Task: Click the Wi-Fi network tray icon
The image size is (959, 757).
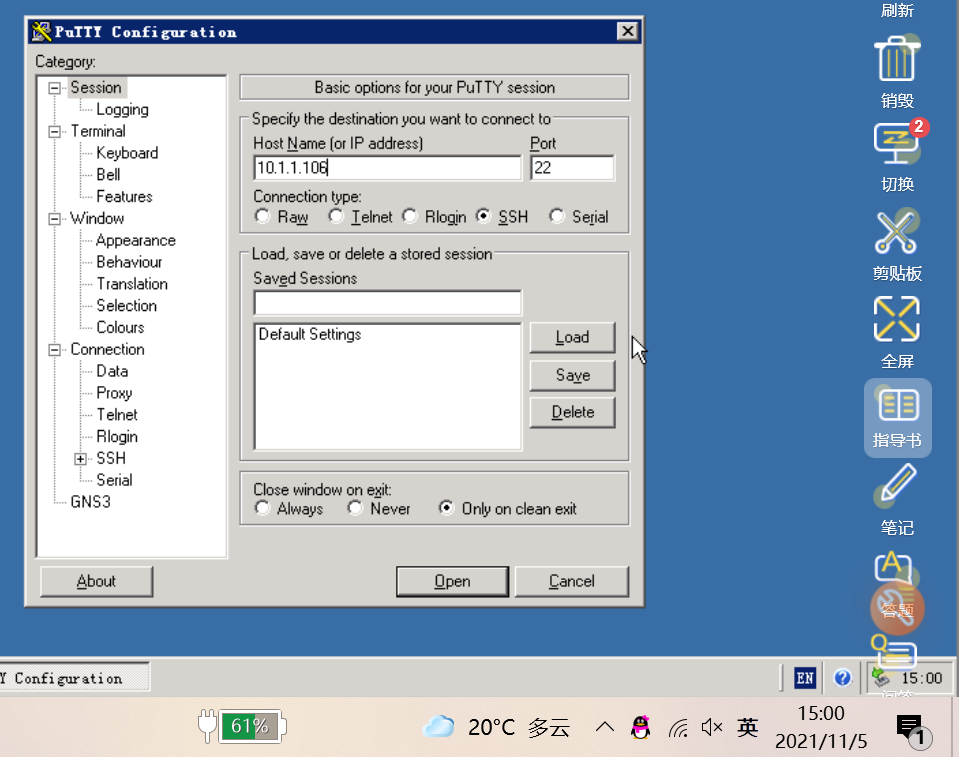Action: (678, 728)
